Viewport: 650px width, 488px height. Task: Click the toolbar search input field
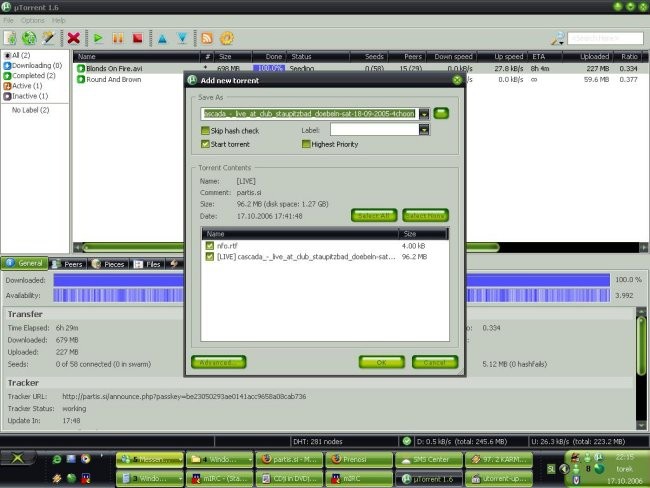pos(606,38)
